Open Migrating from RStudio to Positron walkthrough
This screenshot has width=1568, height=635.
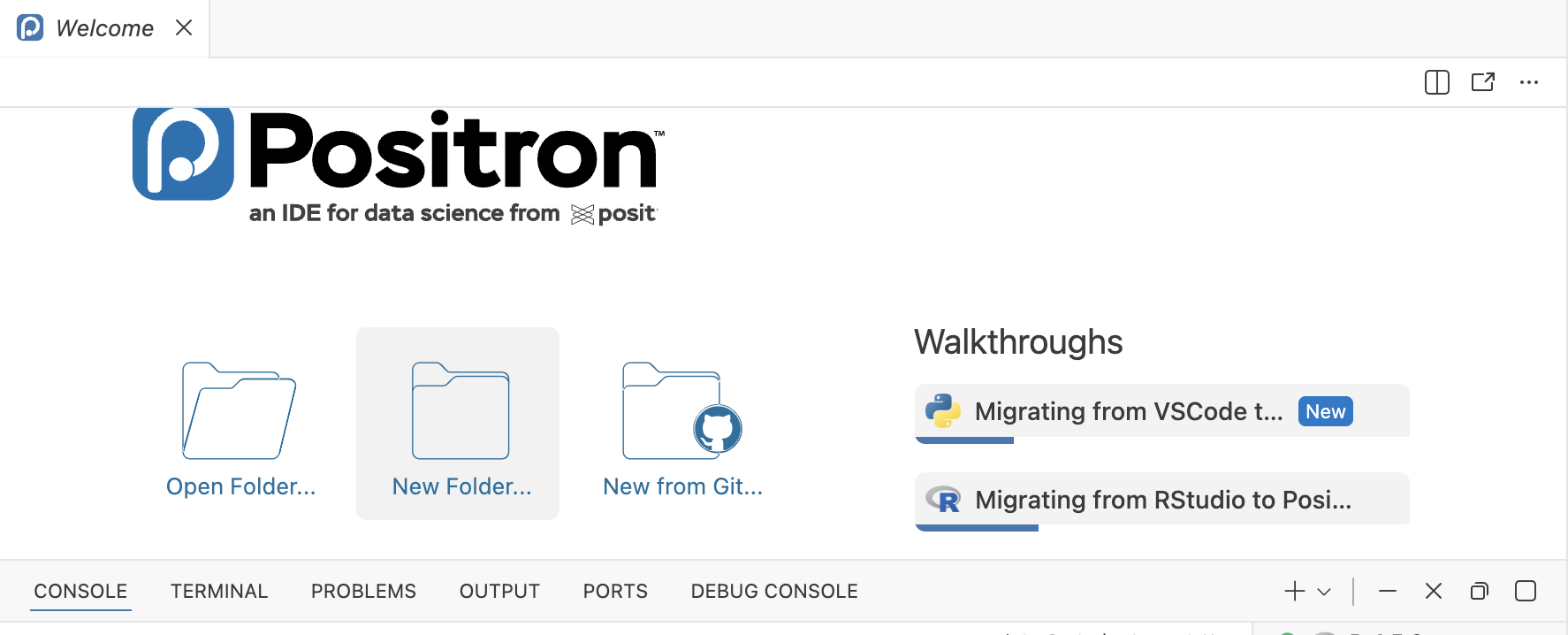(1162, 500)
